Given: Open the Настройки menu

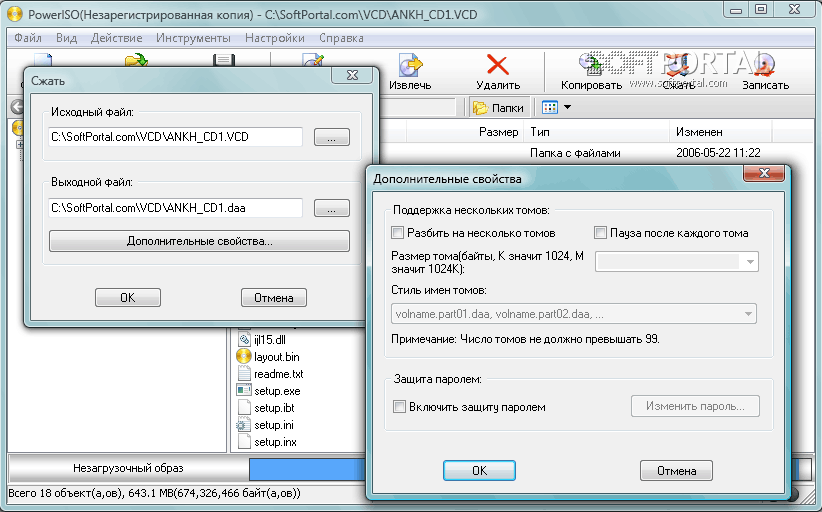Looking at the screenshot, I should 274,38.
